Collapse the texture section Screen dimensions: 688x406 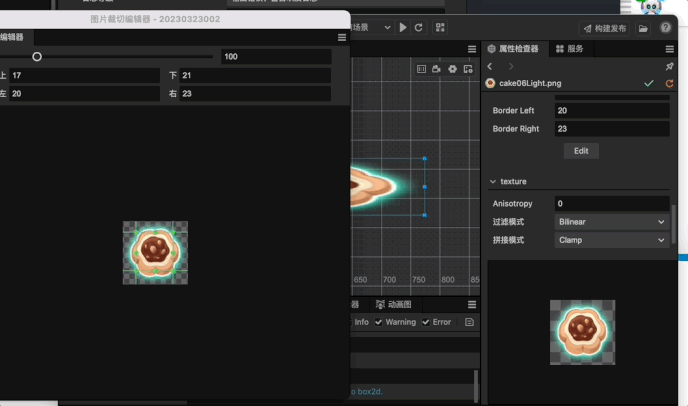[x=493, y=182]
